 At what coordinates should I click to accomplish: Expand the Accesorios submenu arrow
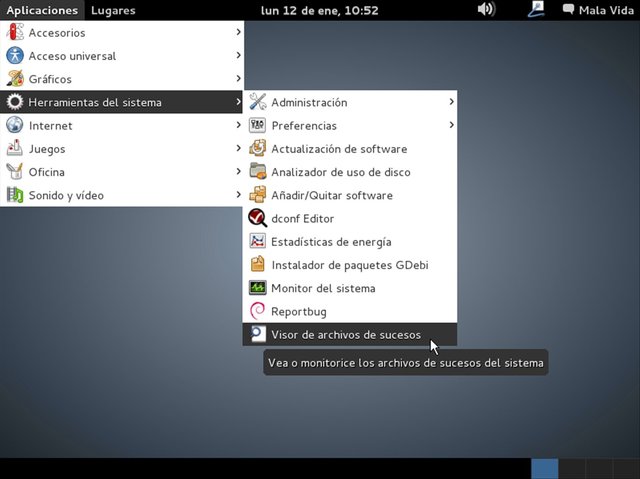click(x=238, y=32)
